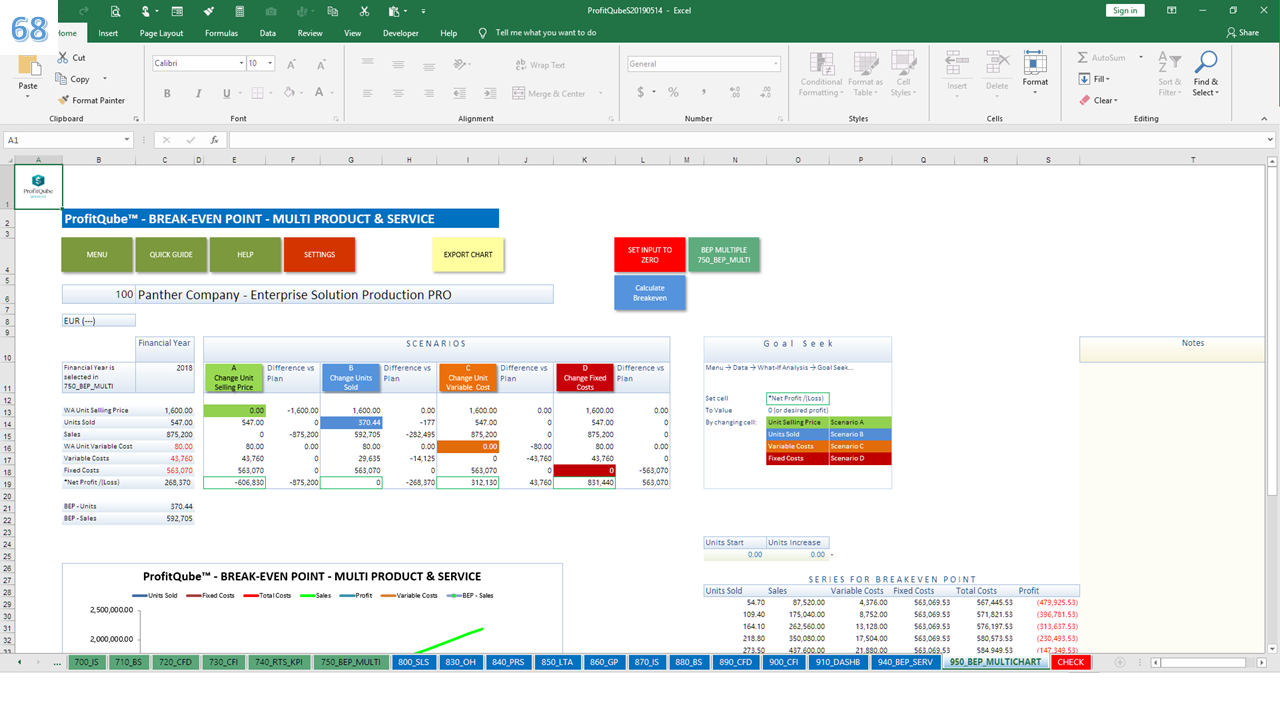Click the red SETTINGS button
This screenshot has height=720, width=1280.
click(319, 255)
